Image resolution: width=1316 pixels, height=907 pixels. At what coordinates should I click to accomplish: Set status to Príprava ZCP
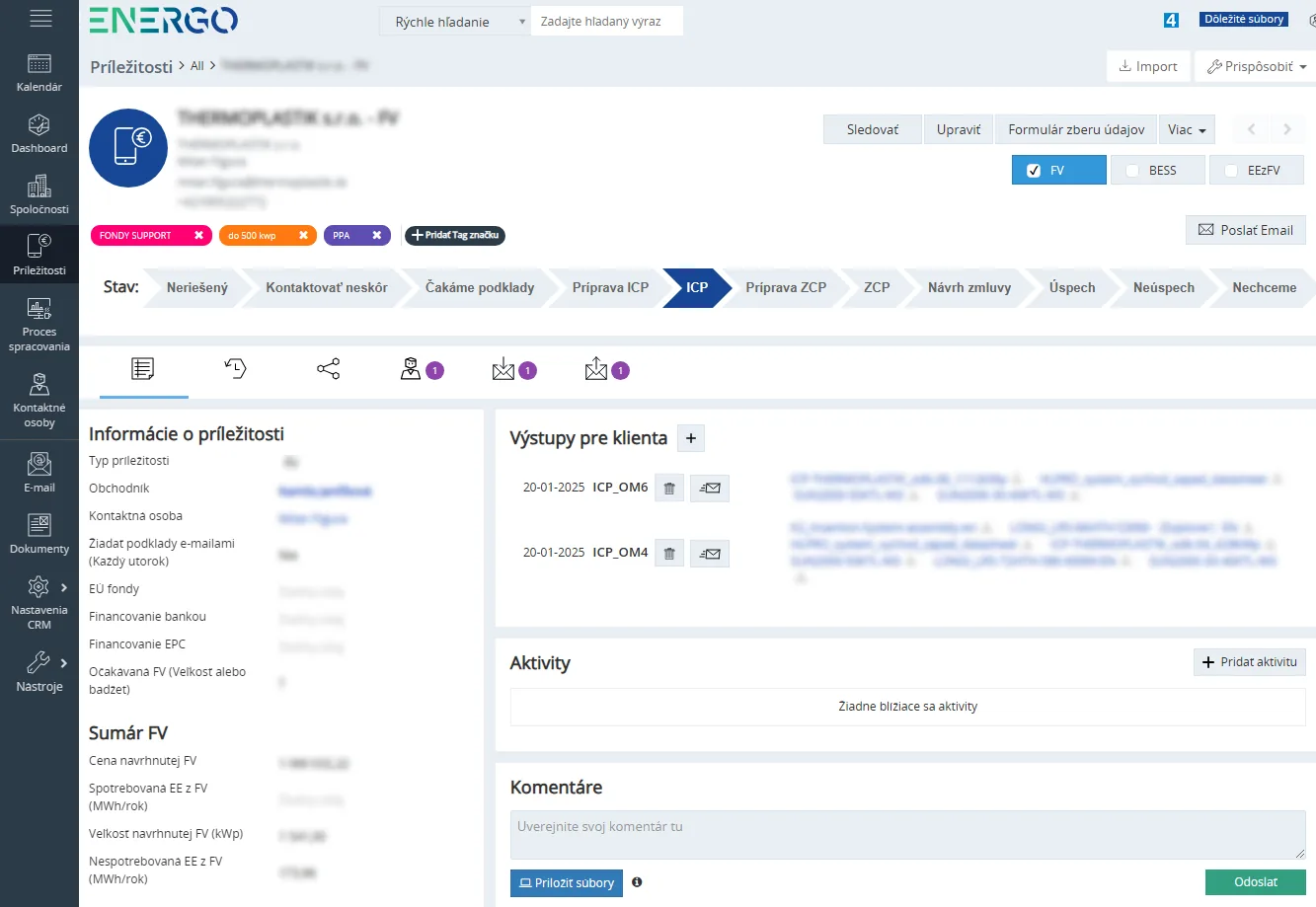[786, 287]
